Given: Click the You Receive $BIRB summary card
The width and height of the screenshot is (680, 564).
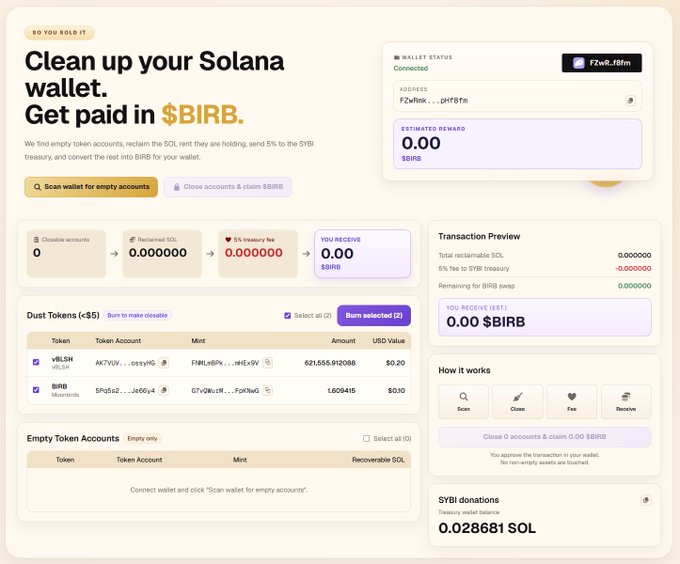Looking at the screenshot, I should click(x=363, y=254).
